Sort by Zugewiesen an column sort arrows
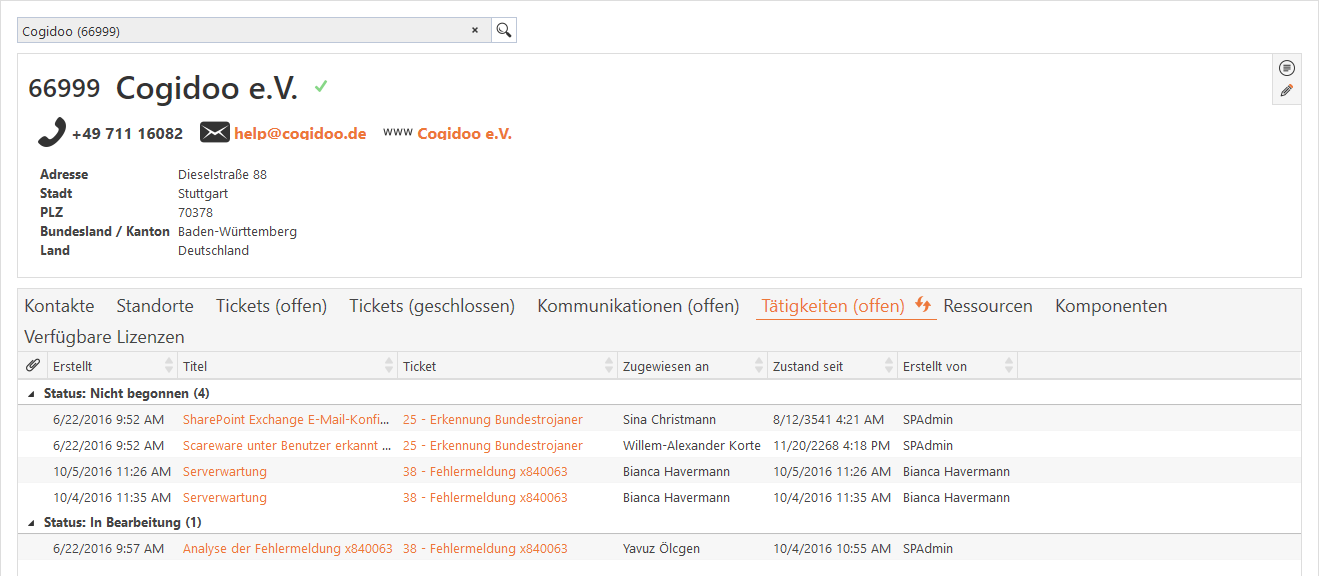The width and height of the screenshot is (1319, 576). (x=759, y=366)
